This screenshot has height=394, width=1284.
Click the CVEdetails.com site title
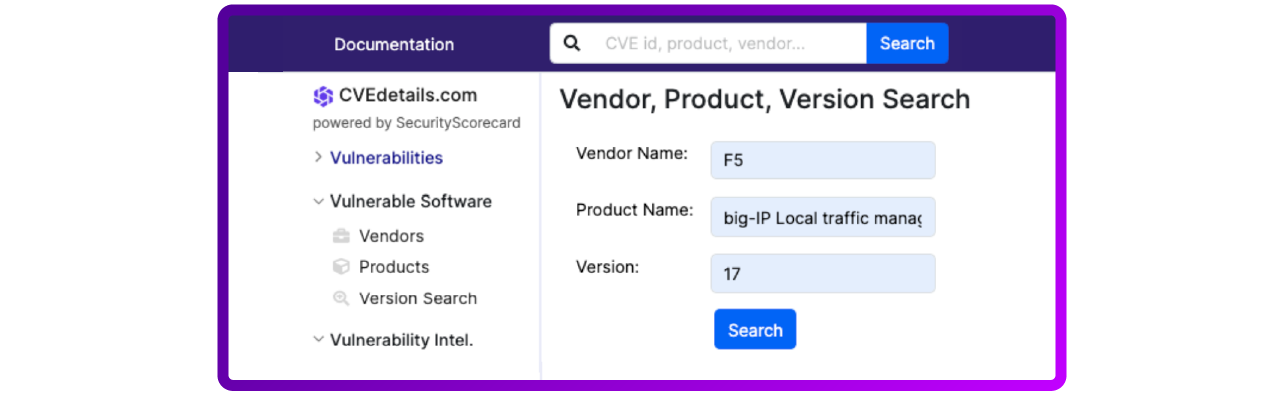[x=408, y=96]
